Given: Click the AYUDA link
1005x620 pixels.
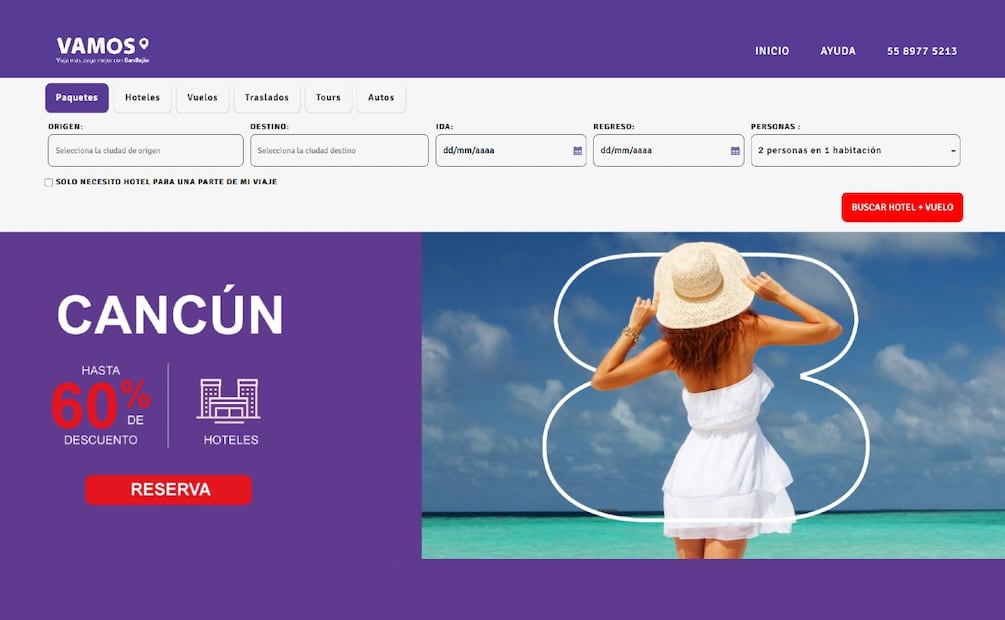Looking at the screenshot, I should pos(838,50).
